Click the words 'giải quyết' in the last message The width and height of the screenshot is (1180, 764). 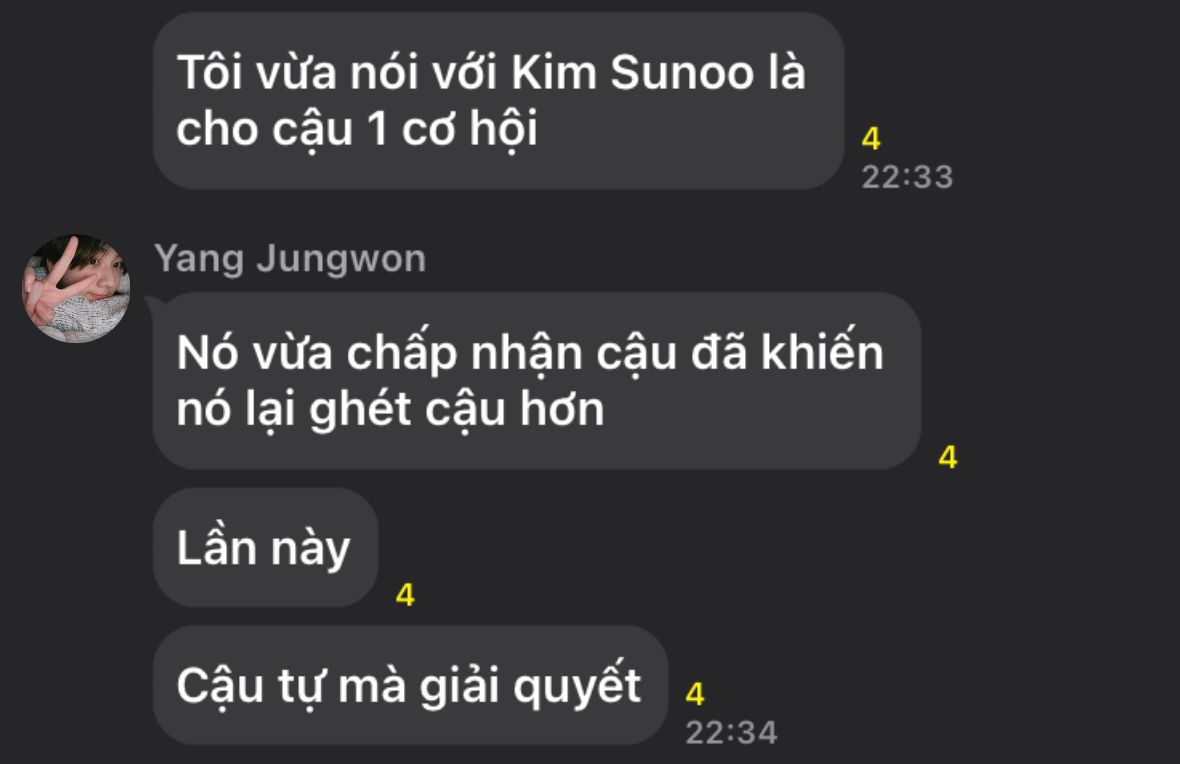pos(530,686)
